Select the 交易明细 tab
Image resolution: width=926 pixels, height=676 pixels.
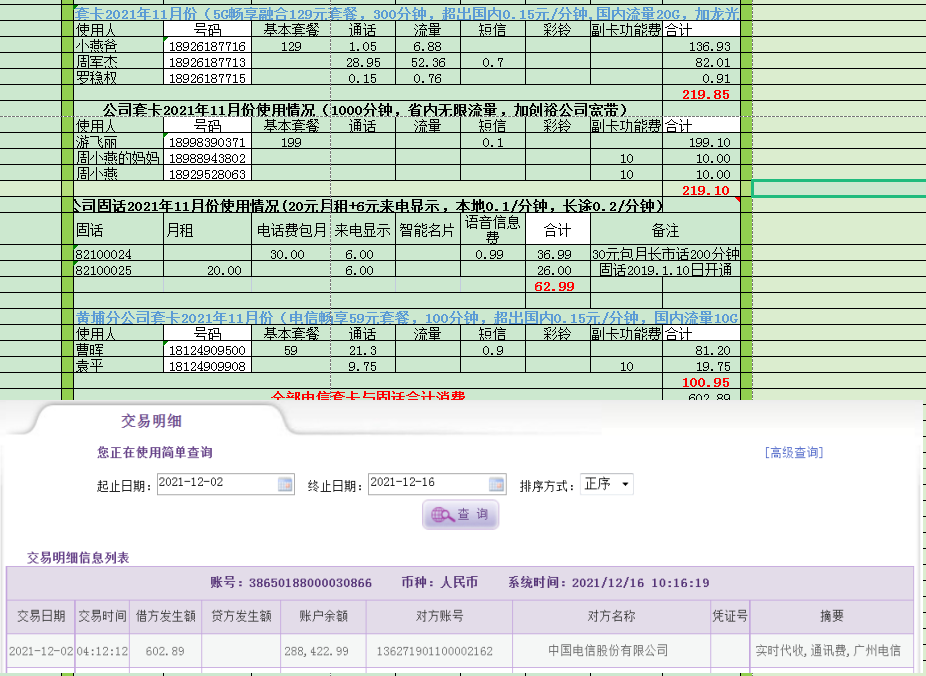coord(151,421)
